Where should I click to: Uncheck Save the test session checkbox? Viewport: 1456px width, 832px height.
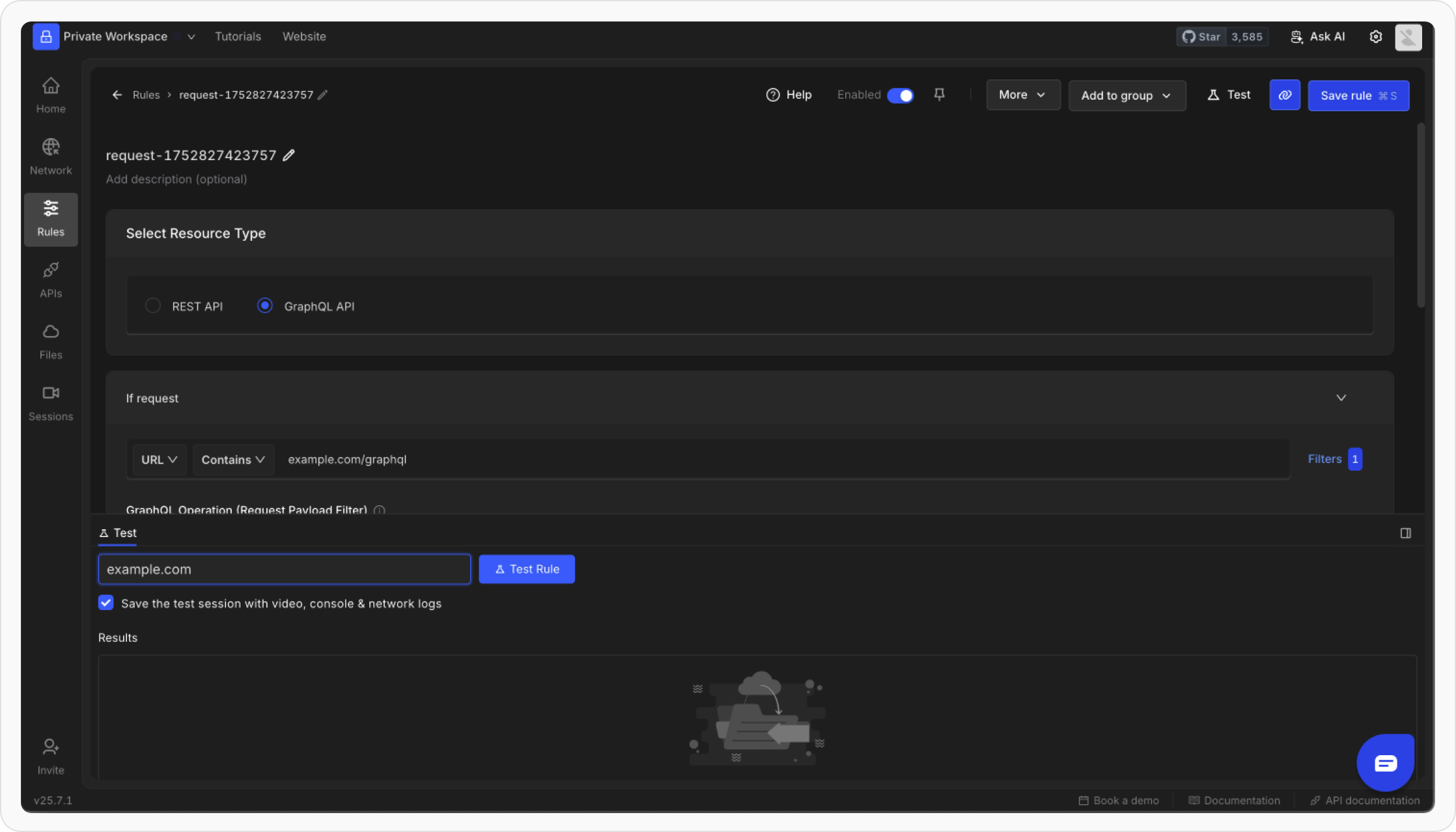pyautogui.click(x=106, y=603)
